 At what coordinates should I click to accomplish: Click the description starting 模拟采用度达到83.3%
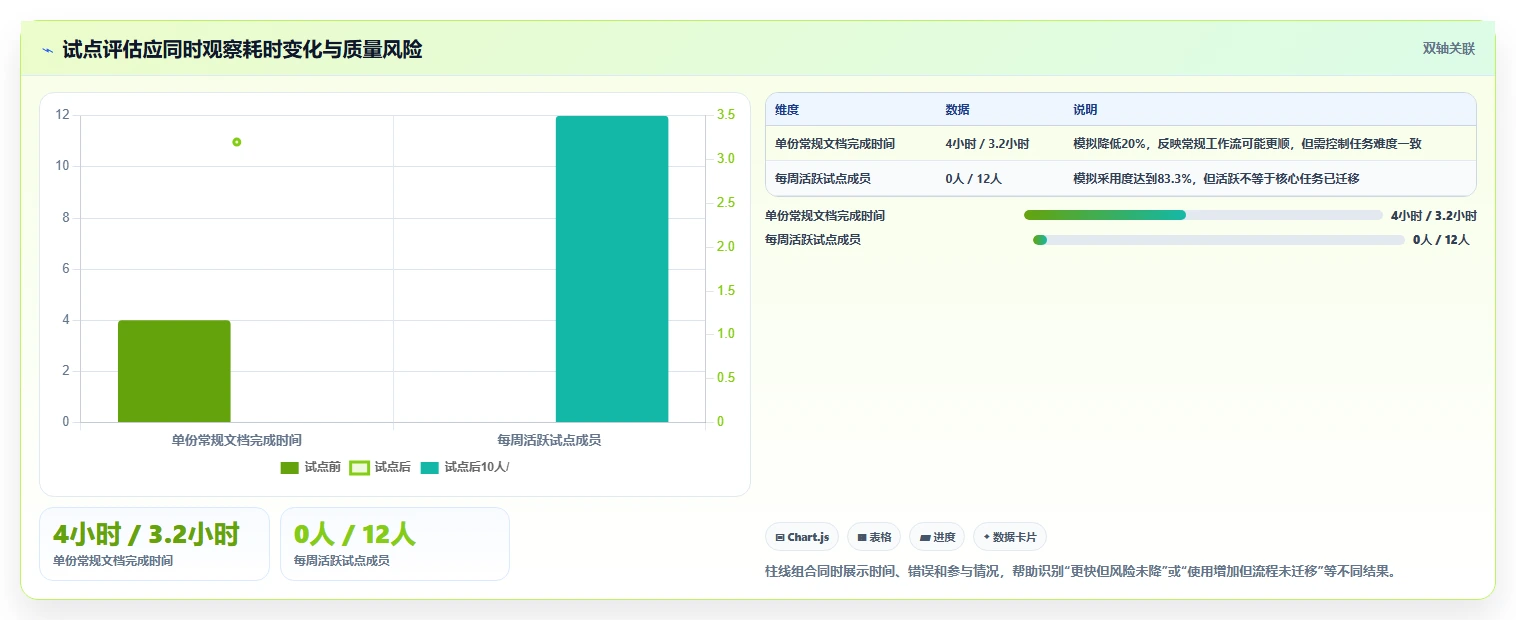[x=1216, y=179]
